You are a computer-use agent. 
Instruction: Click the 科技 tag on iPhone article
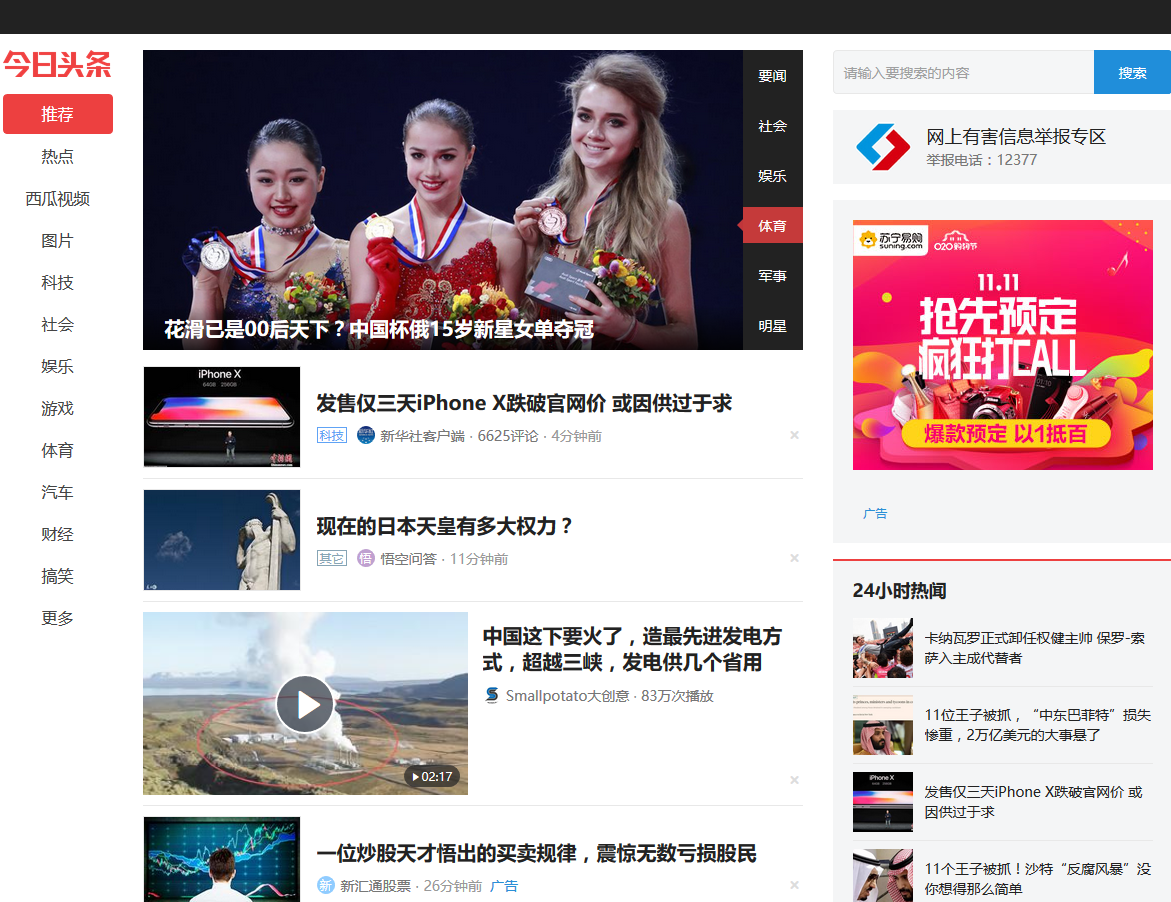pyautogui.click(x=332, y=435)
